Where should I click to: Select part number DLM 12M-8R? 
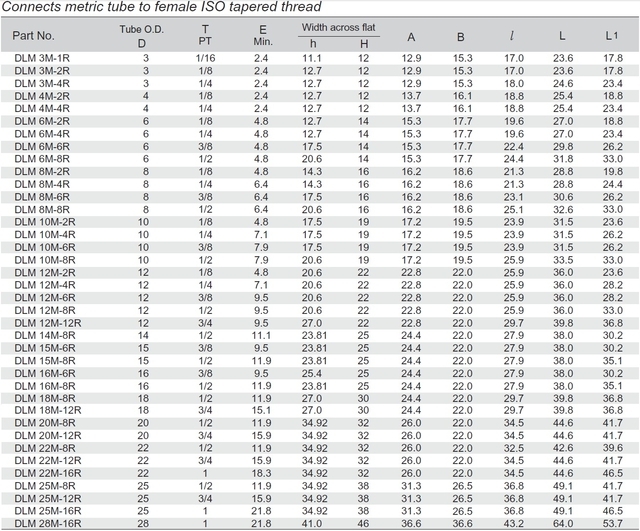tap(45, 310)
